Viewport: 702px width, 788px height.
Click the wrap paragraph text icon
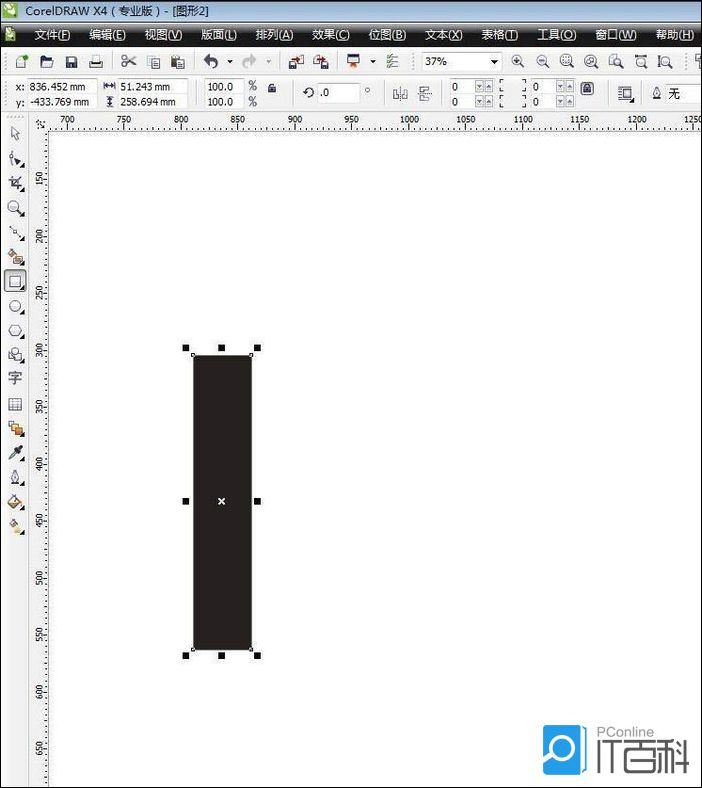626,93
